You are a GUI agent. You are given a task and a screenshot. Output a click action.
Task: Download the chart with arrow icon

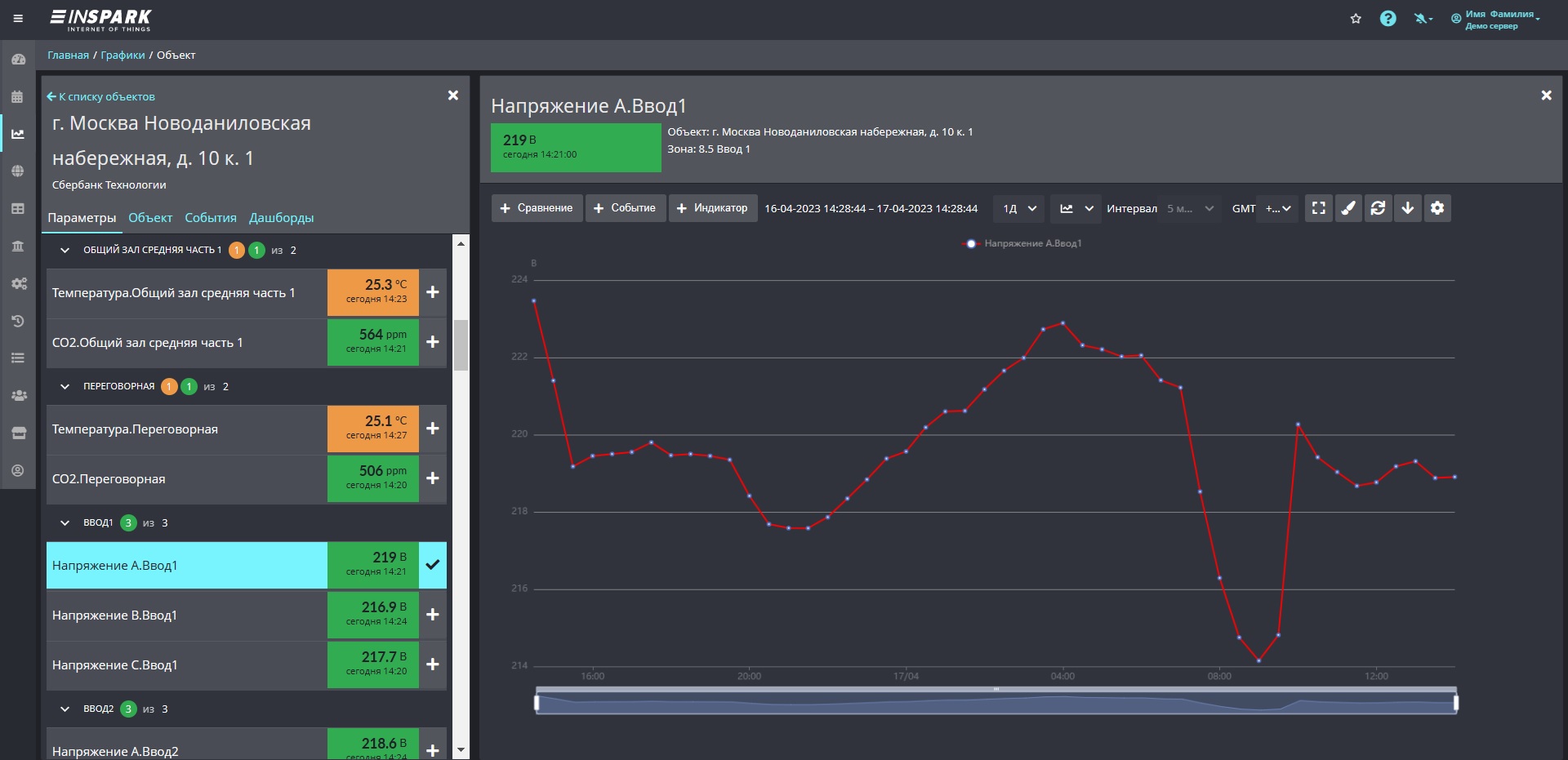pos(1408,208)
